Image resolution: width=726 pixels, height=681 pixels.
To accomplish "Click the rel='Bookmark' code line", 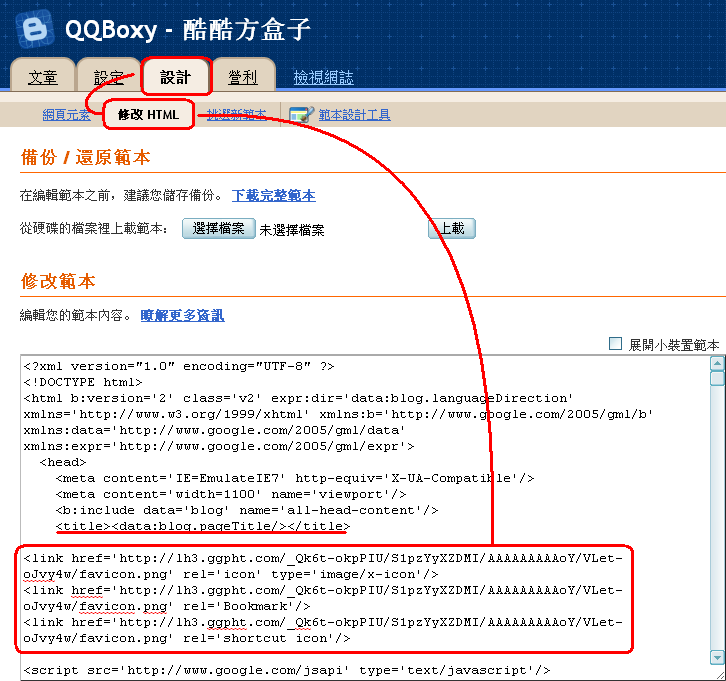I will click(x=167, y=606).
